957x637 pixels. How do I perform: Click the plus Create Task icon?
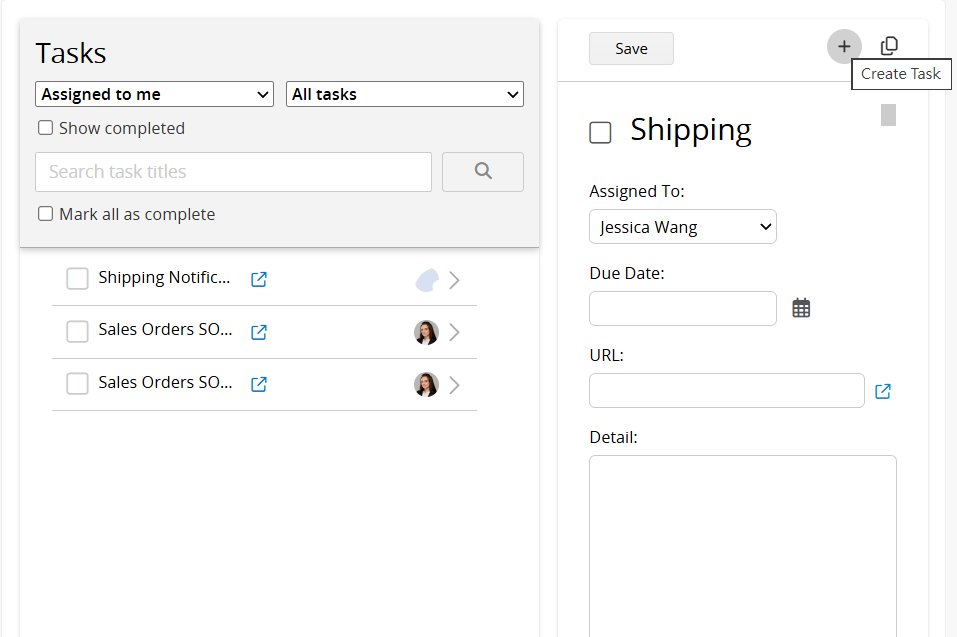pos(844,46)
